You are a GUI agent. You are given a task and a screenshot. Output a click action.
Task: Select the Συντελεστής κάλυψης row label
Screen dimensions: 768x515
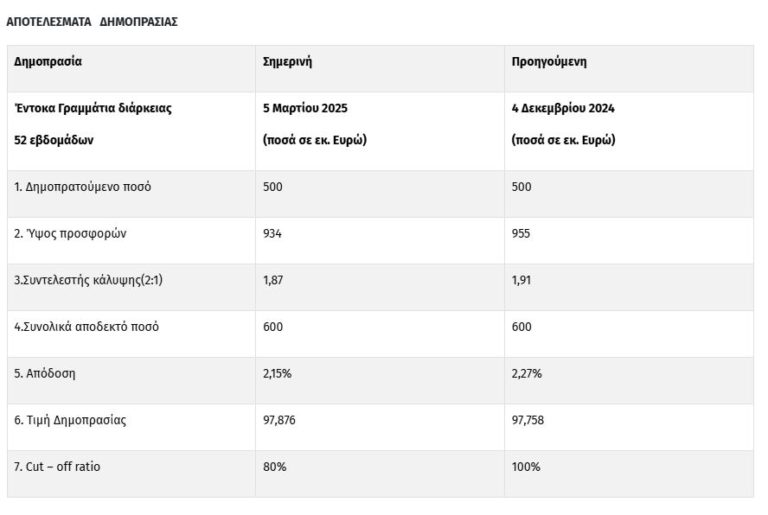pos(88,281)
